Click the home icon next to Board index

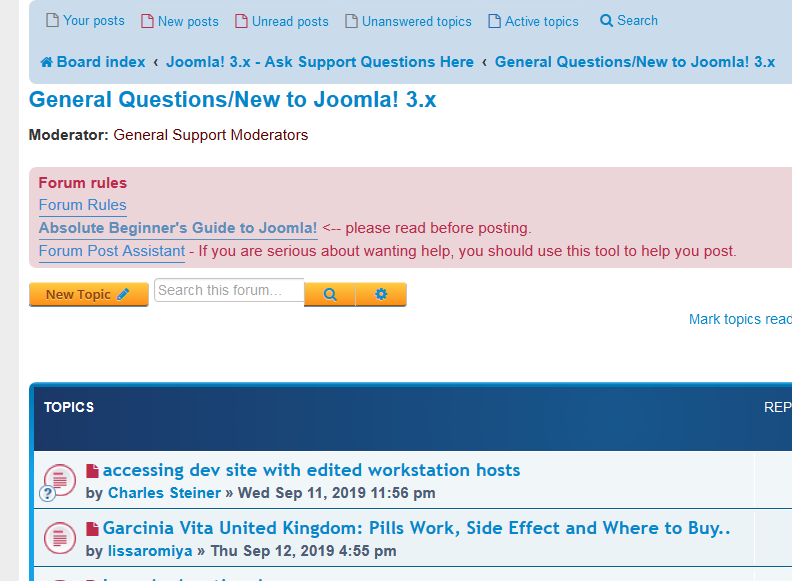[x=46, y=62]
